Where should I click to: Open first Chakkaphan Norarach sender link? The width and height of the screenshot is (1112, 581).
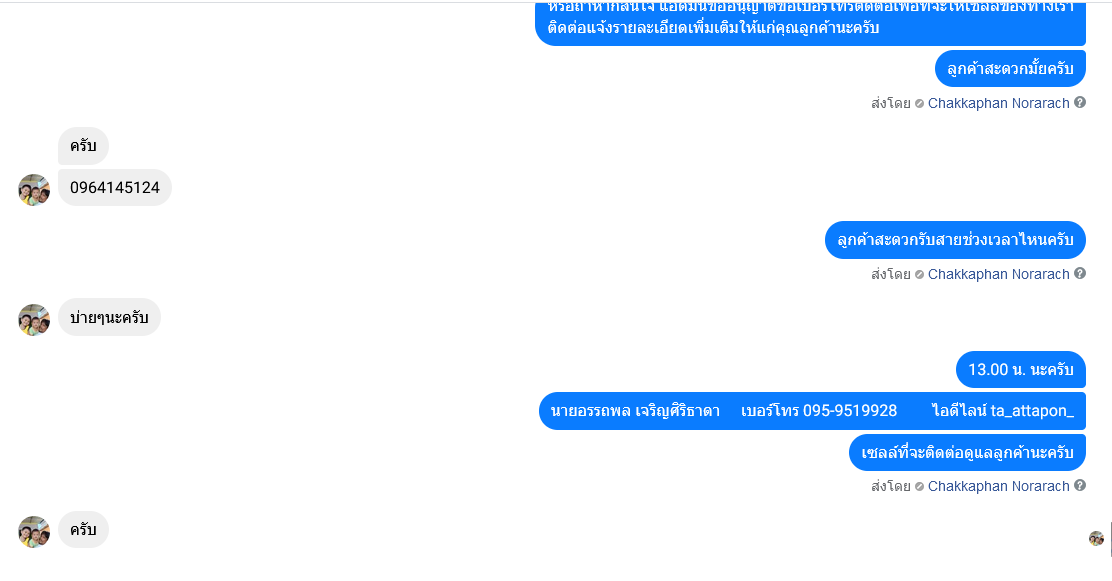(x=998, y=104)
